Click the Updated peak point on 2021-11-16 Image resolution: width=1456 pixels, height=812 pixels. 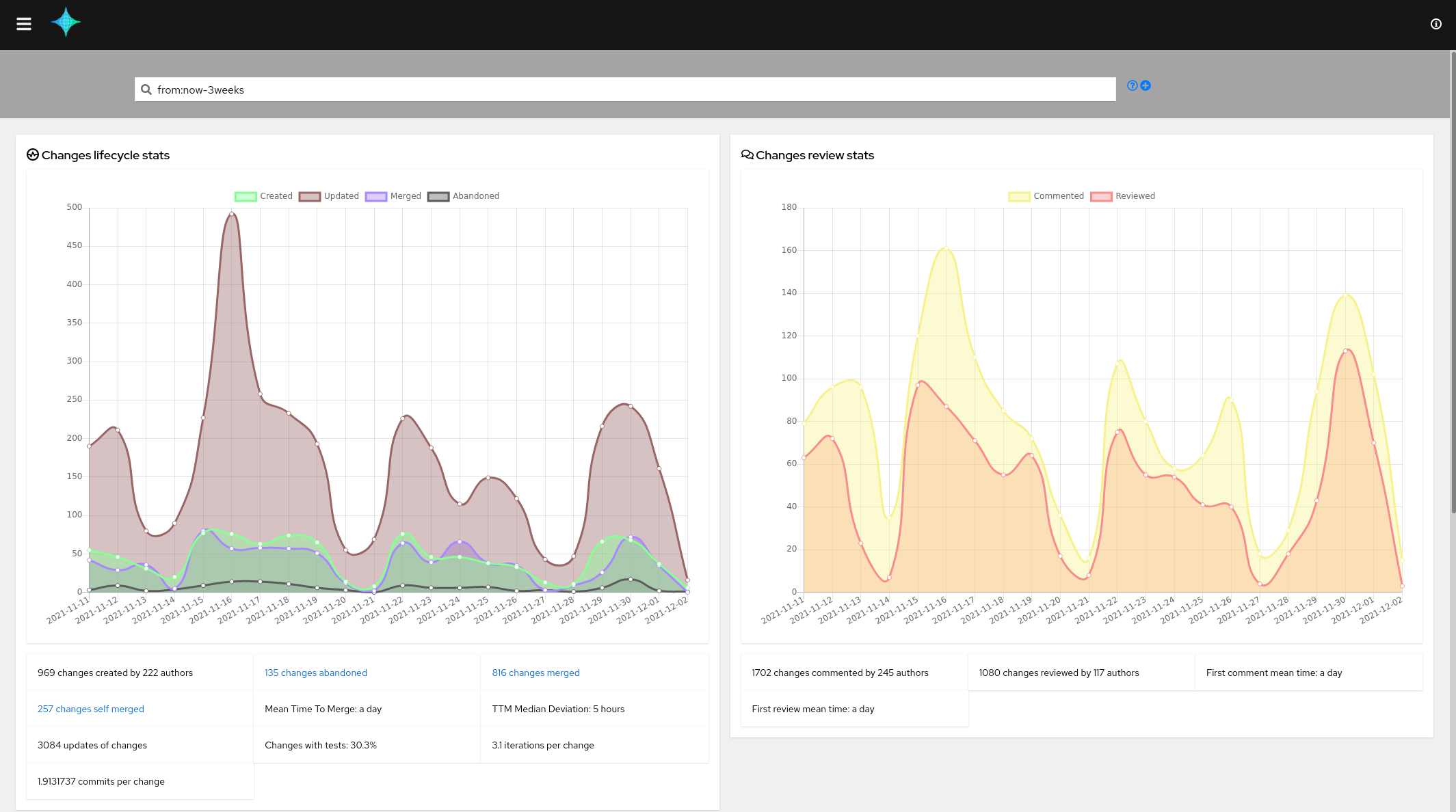point(232,214)
